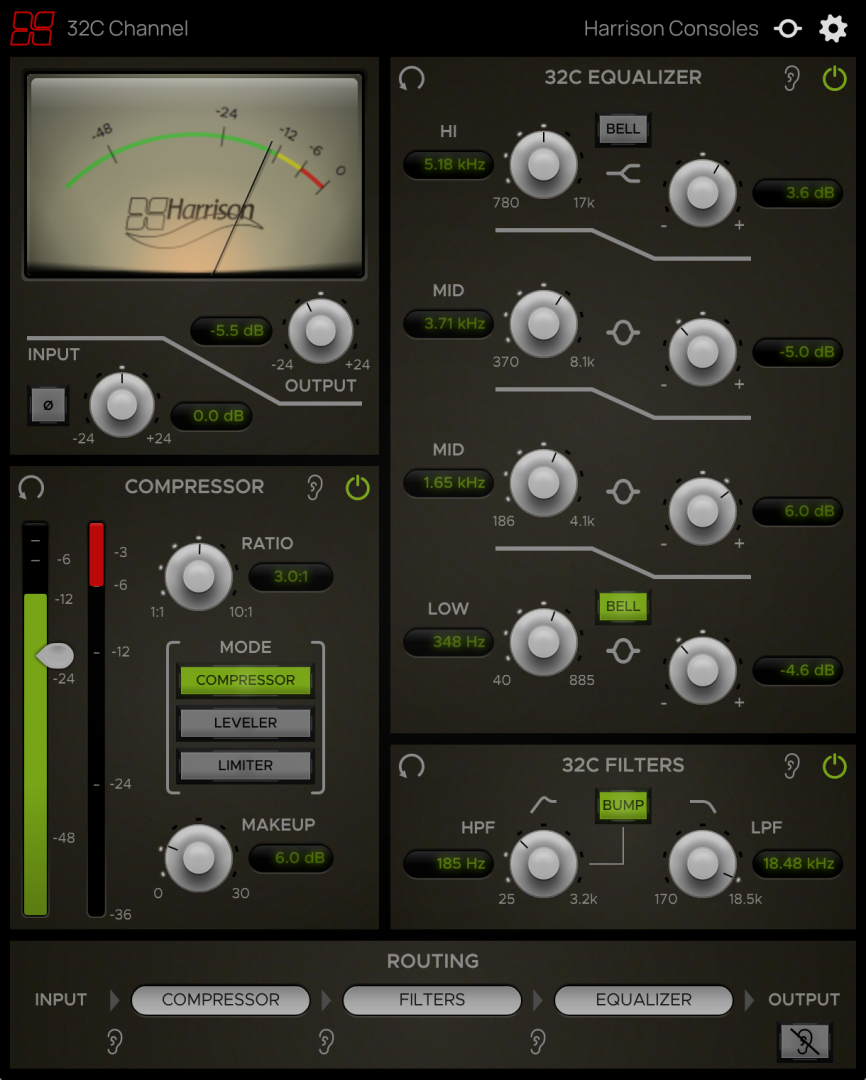
Task: Click the LOW gain knob
Action: tap(703, 671)
